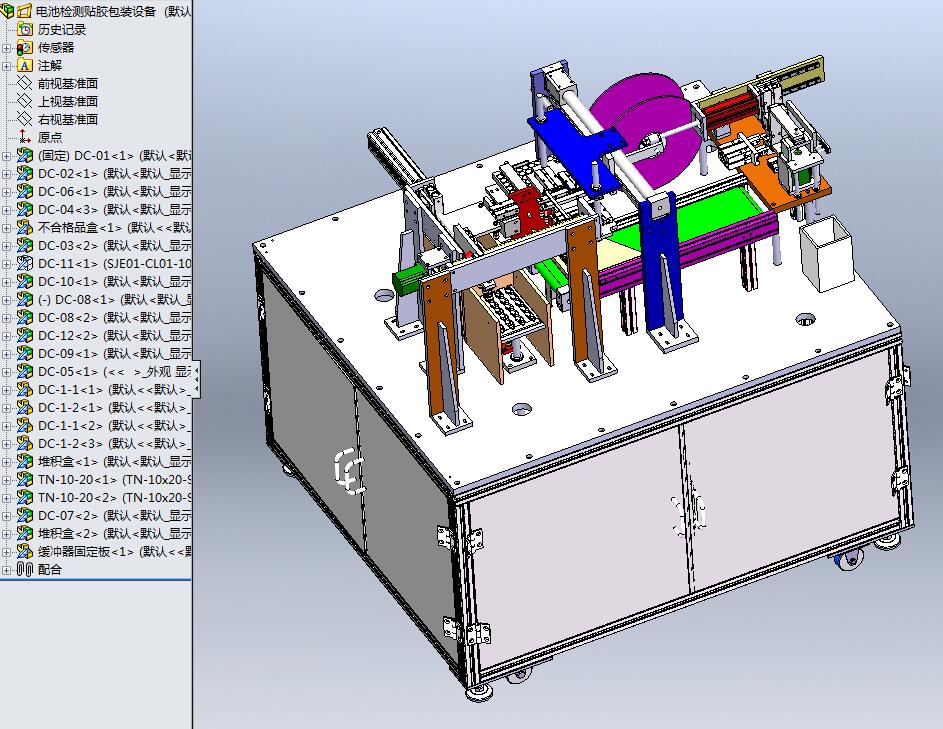Select the white reject box on the tabletop

pyautogui.click(x=827, y=253)
